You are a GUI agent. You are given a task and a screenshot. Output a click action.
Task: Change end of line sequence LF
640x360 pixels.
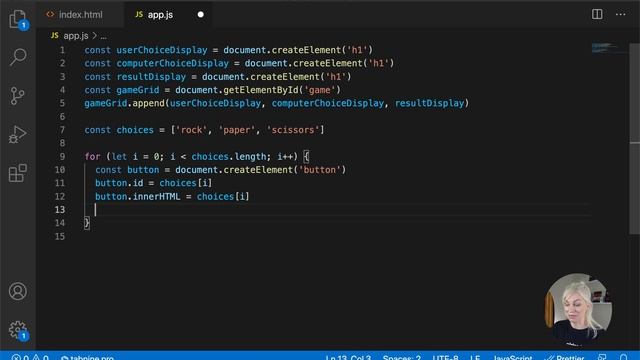[x=475, y=357]
